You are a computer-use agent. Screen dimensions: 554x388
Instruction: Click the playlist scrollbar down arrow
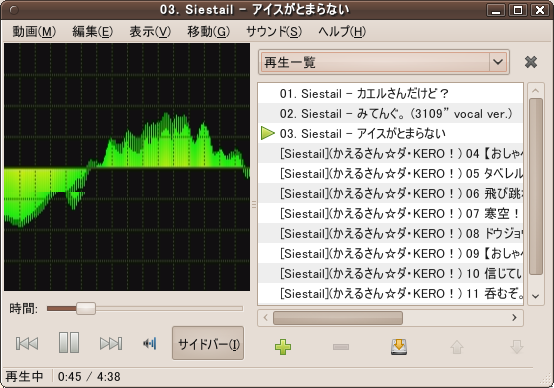point(536,296)
